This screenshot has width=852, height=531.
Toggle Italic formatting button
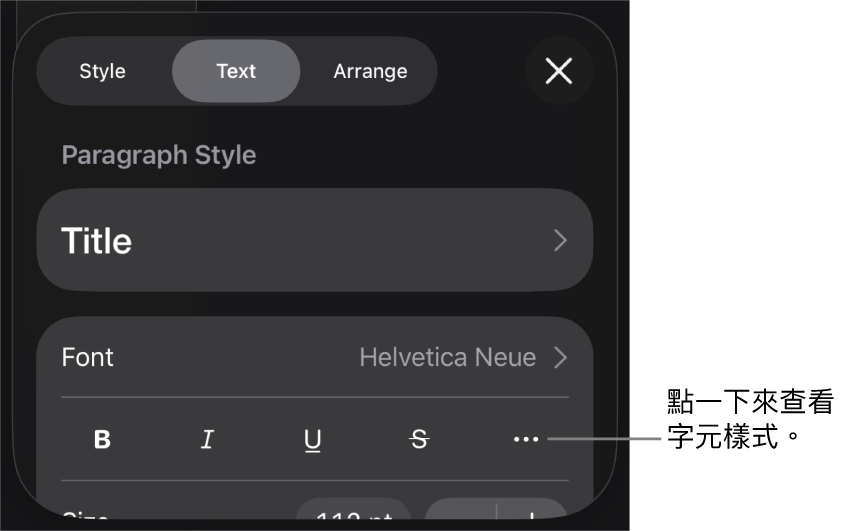point(207,439)
